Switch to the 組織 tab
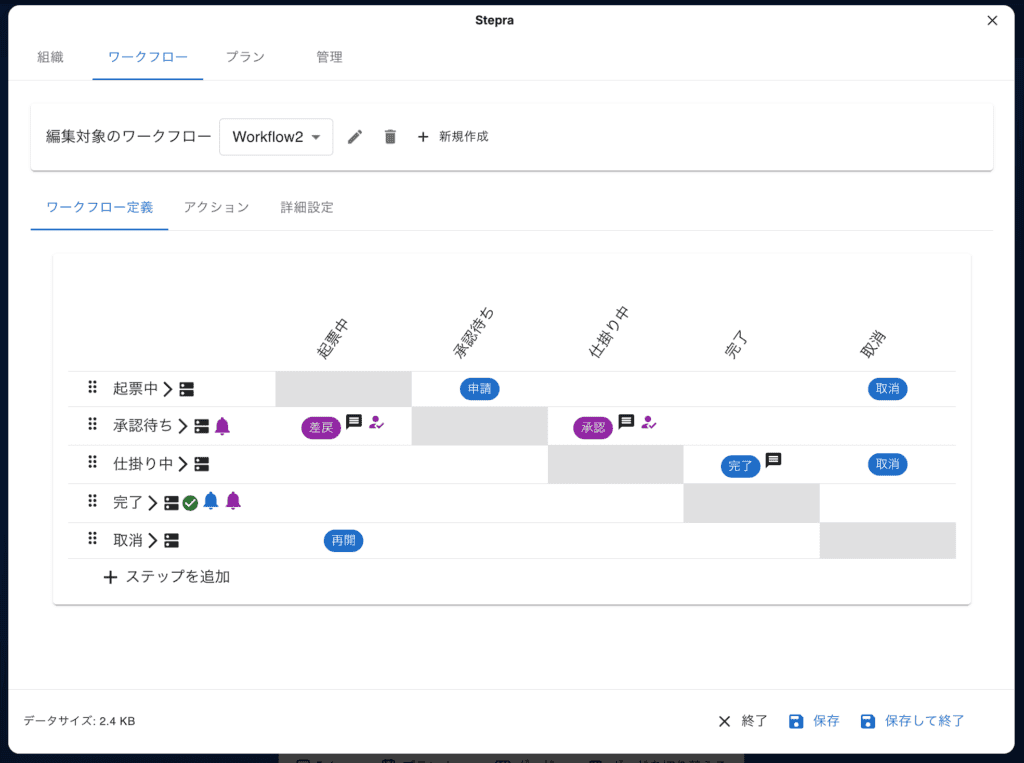The image size is (1024, 763). pyautogui.click(x=50, y=57)
